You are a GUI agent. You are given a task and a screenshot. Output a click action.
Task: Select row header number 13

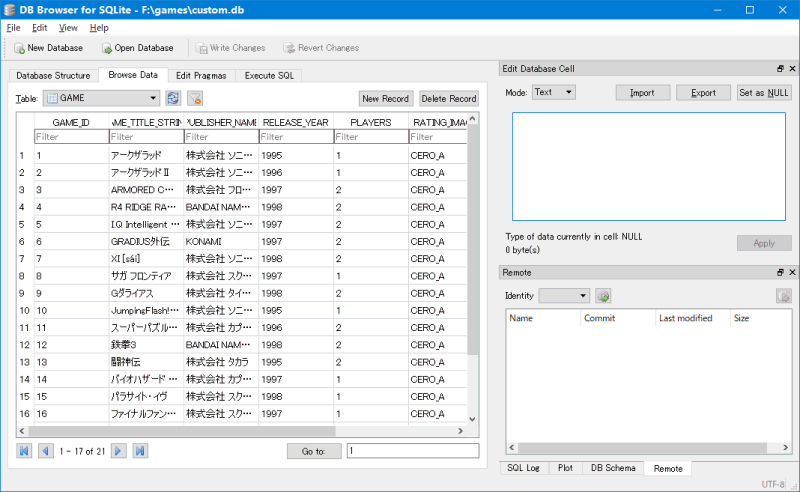click(24, 362)
